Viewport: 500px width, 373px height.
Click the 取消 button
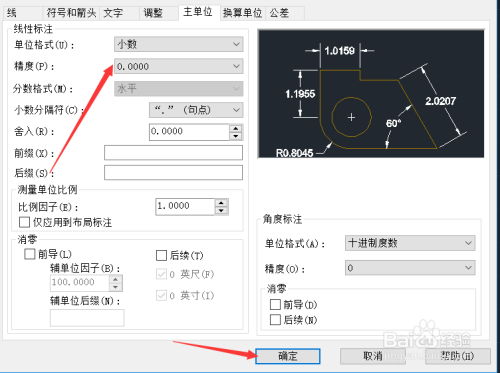(x=373, y=356)
